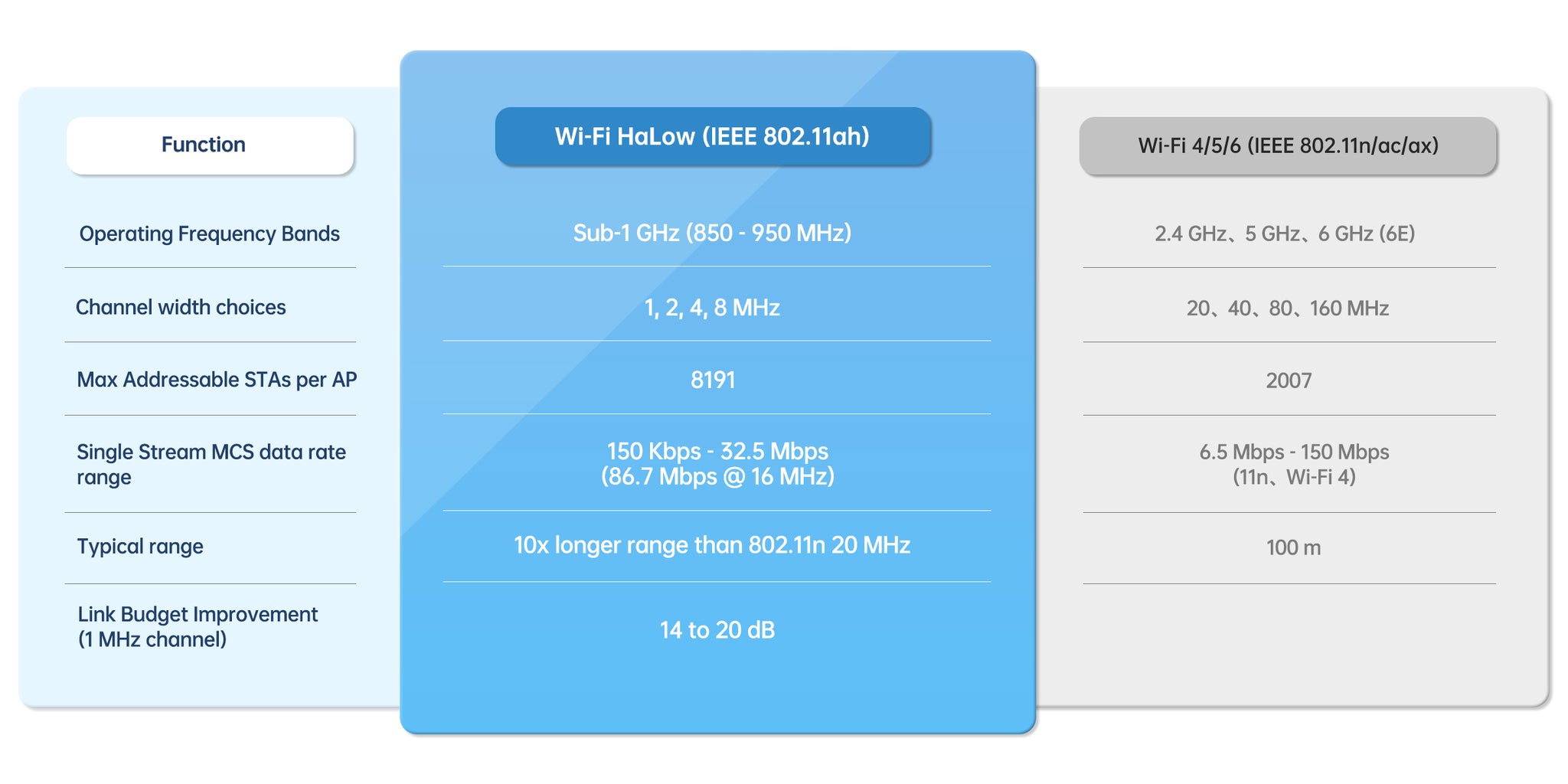The image size is (1568, 784).
Task: Click the 150 Kbps - 32.5 Mbps text
Action: [x=717, y=452]
